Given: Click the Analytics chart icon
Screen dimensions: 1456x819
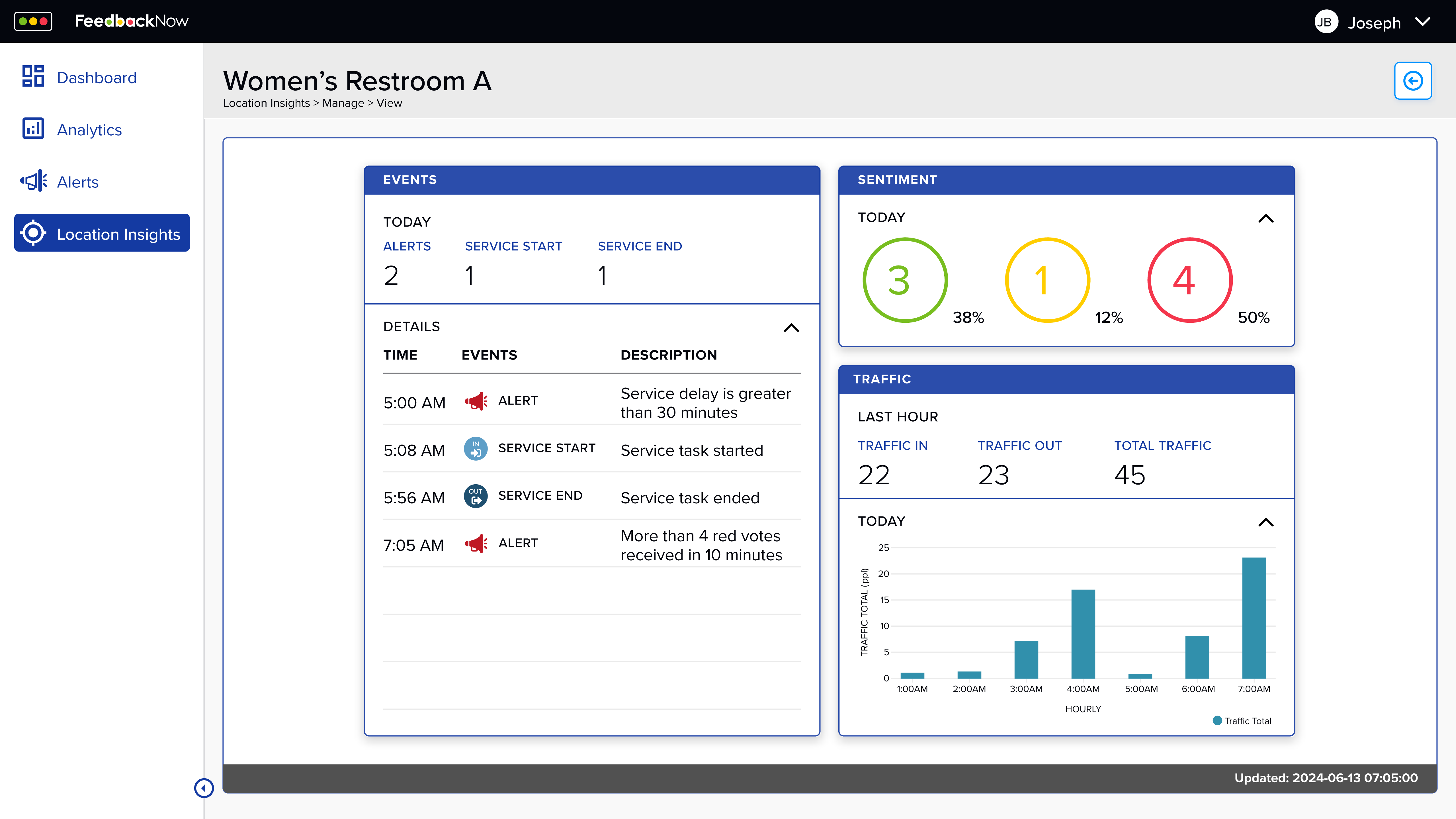Looking at the screenshot, I should pyautogui.click(x=33, y=128).
